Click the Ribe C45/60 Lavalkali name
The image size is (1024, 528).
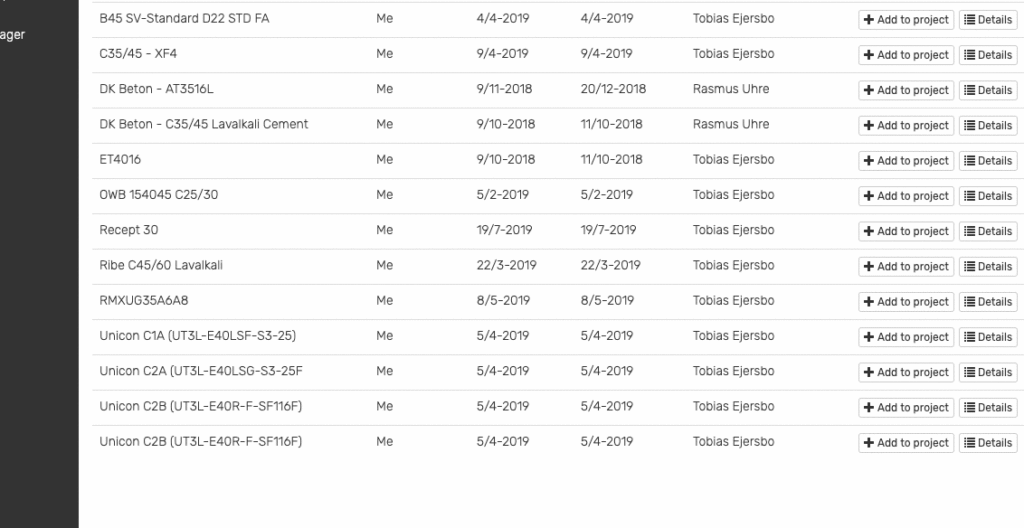click(161, 265)
